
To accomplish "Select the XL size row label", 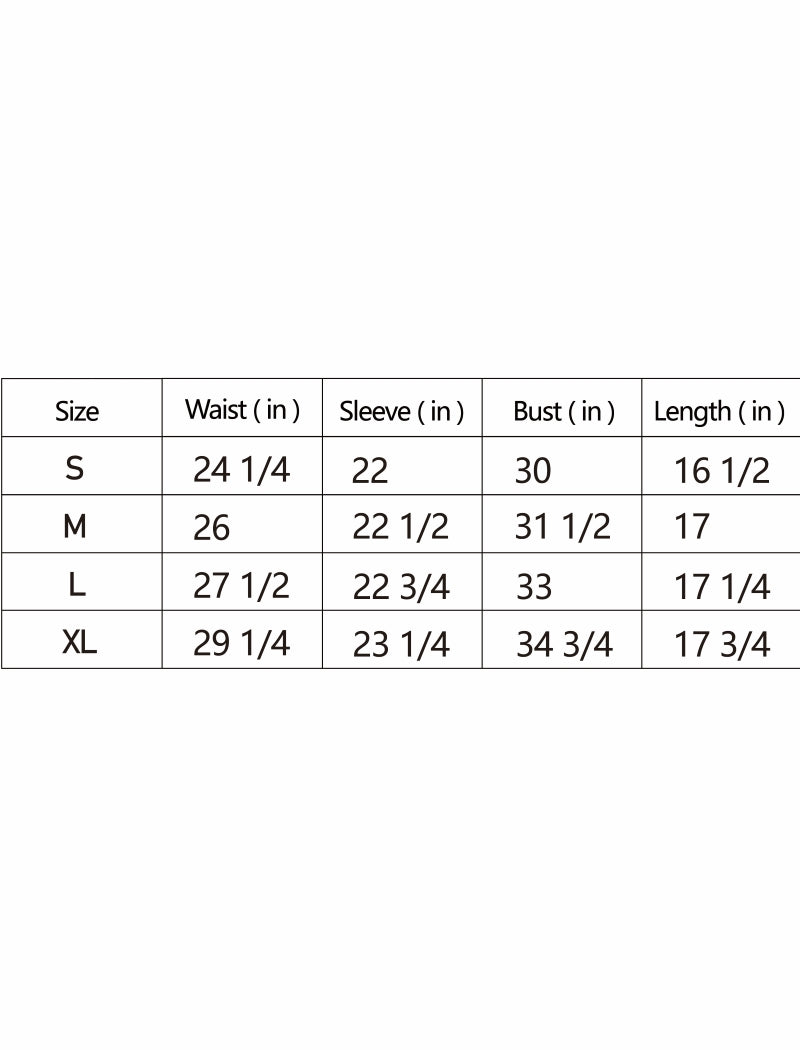I will click(x=79, y=642).
